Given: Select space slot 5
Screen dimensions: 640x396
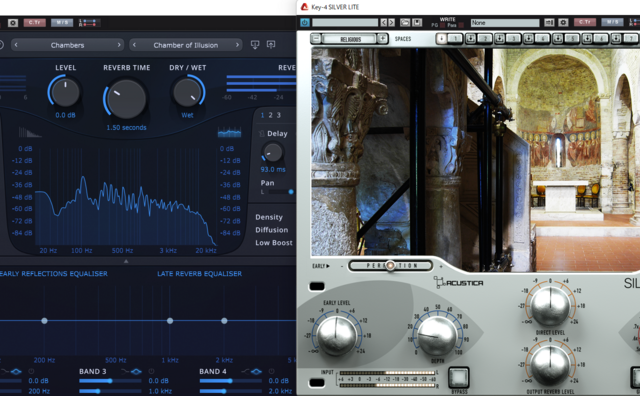Looking at the screenshot, I should (572, 39).
